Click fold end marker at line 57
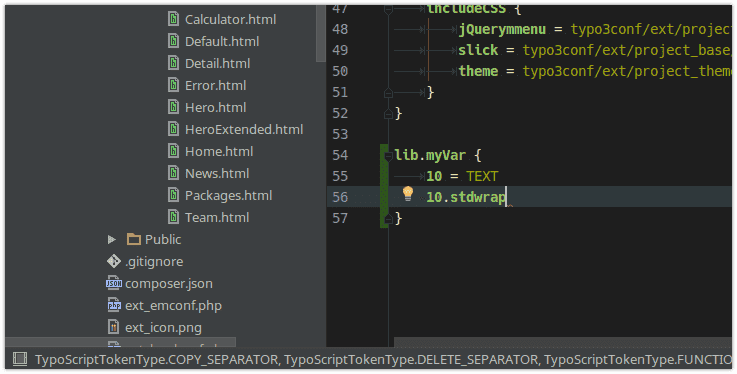The height and width of the screenshot is (374, 737). click(x=388, y=218)
